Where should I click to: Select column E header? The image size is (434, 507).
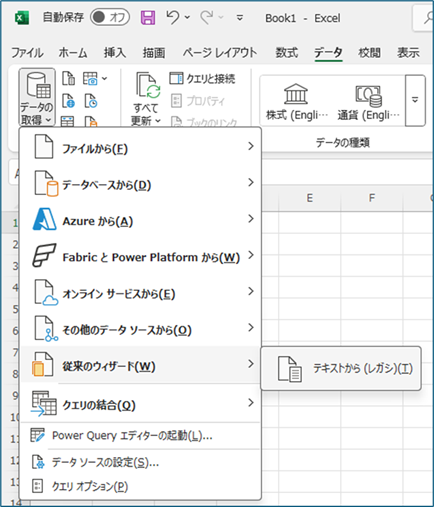pos(310,198)
